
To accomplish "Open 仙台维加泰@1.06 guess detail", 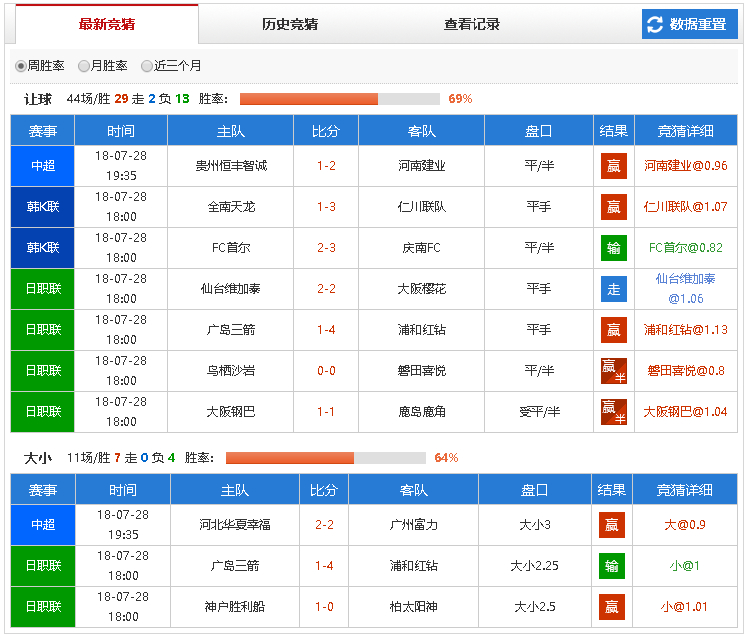I will coord(686,289).
